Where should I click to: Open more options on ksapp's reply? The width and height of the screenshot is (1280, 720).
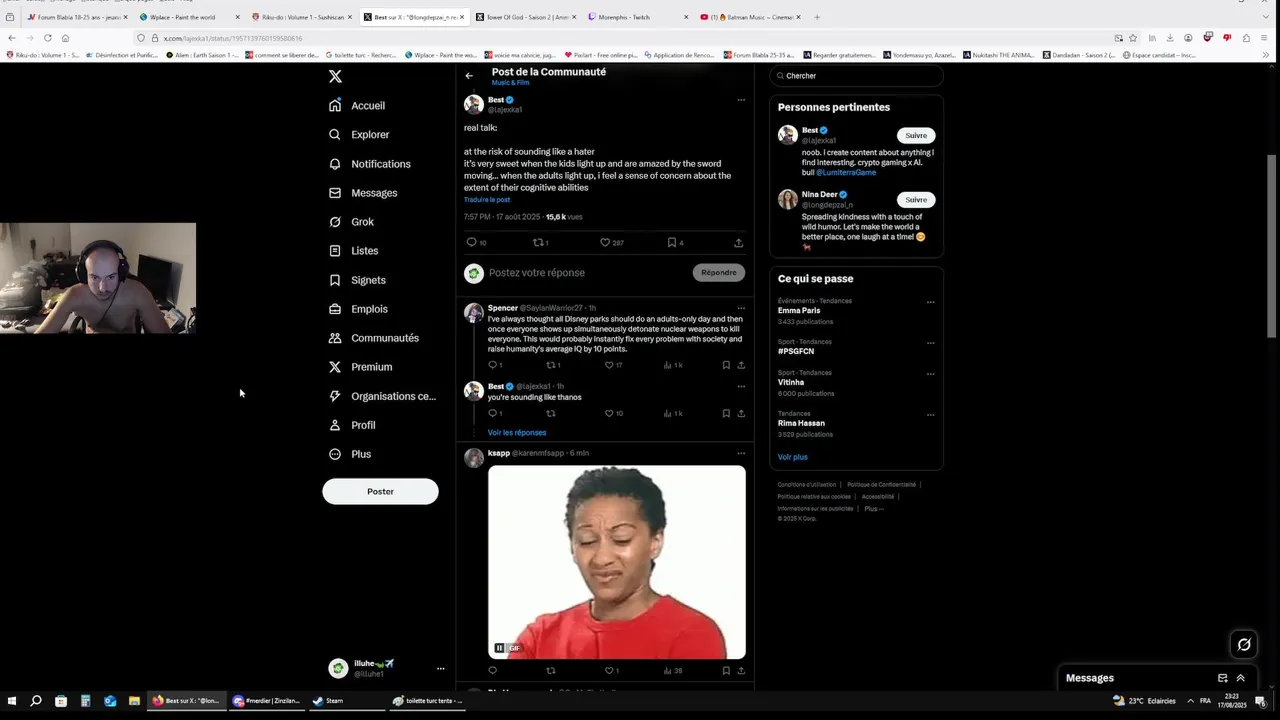point(741,453)
